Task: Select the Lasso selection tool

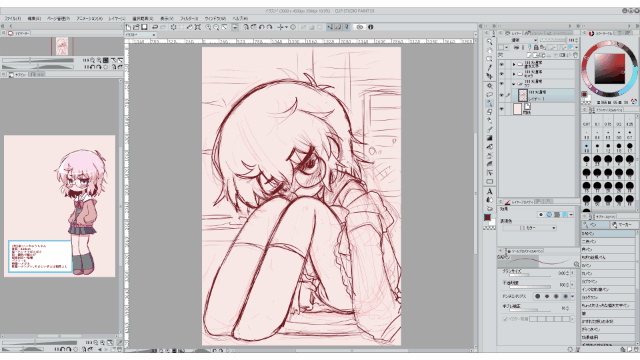Action: (489, 95)
